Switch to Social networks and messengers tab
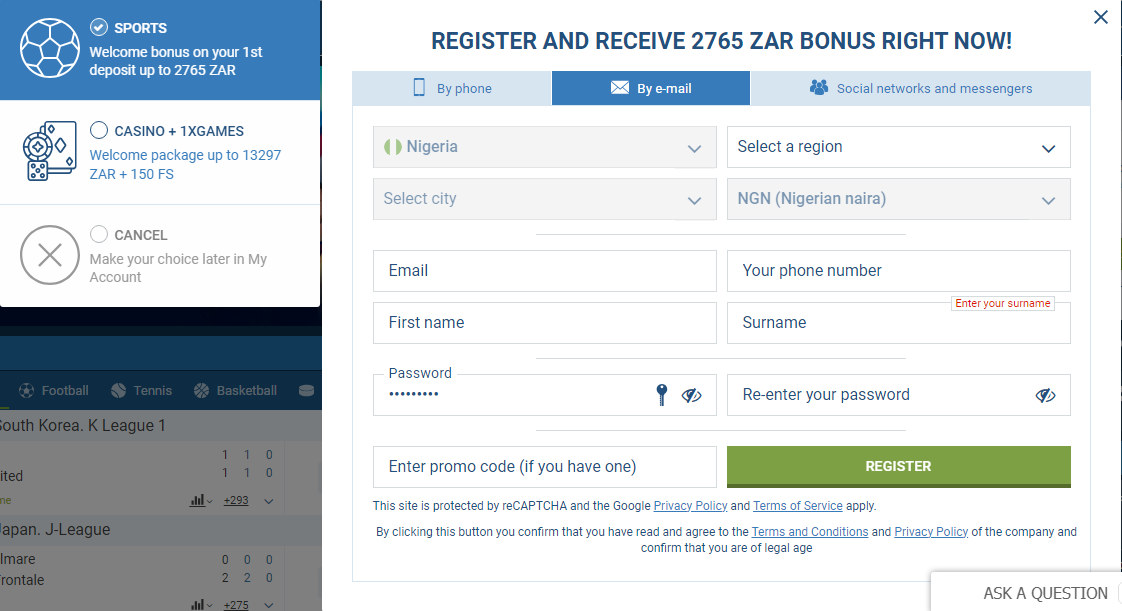The width and height of the screenshot is (1122, 611). [920, 88]
